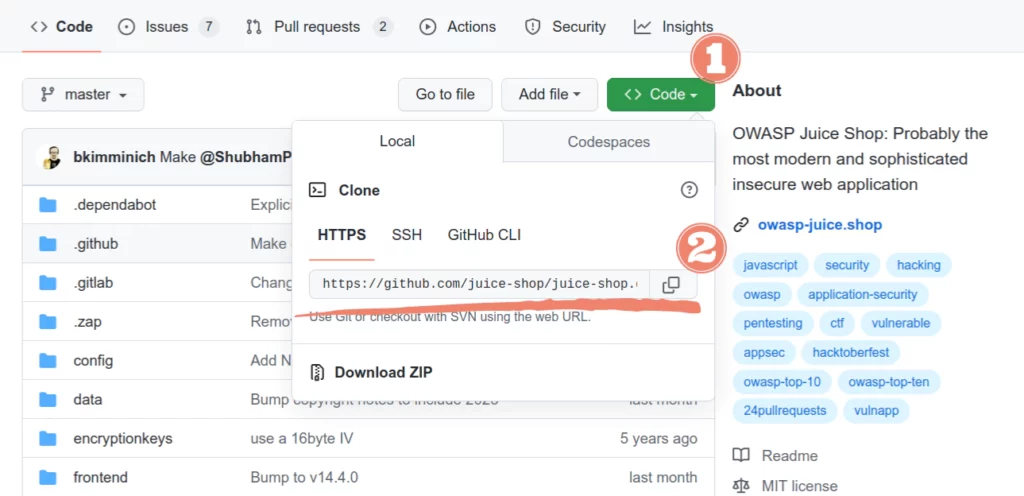This screenshot has width=1024, height=496.
Task: Click the Download ZIP archive icon
Action: [x=318, y=373]
